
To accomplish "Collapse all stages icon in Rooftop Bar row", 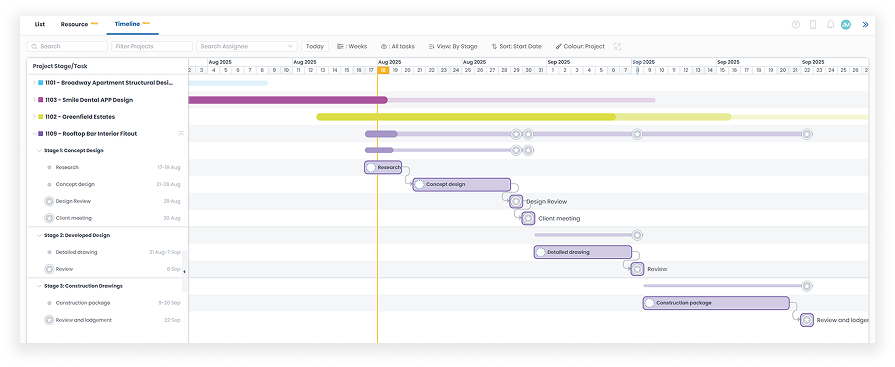I will 181,134.
